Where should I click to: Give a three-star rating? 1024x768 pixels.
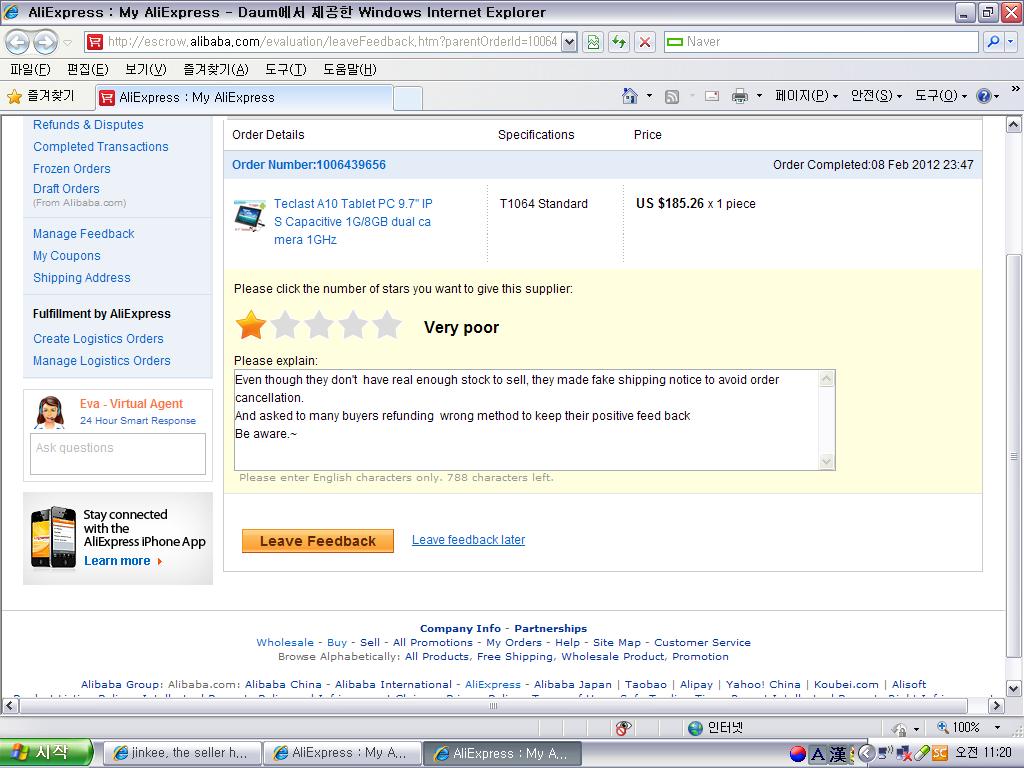click(319, 325)
